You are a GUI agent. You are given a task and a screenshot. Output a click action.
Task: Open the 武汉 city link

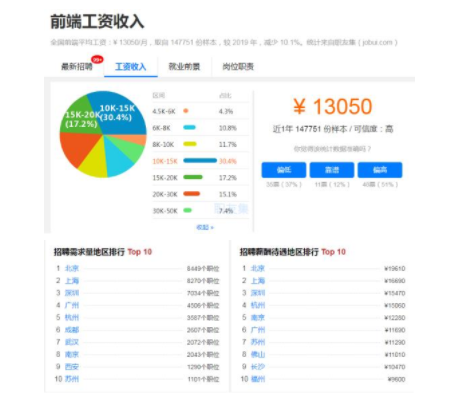(72, 342)
